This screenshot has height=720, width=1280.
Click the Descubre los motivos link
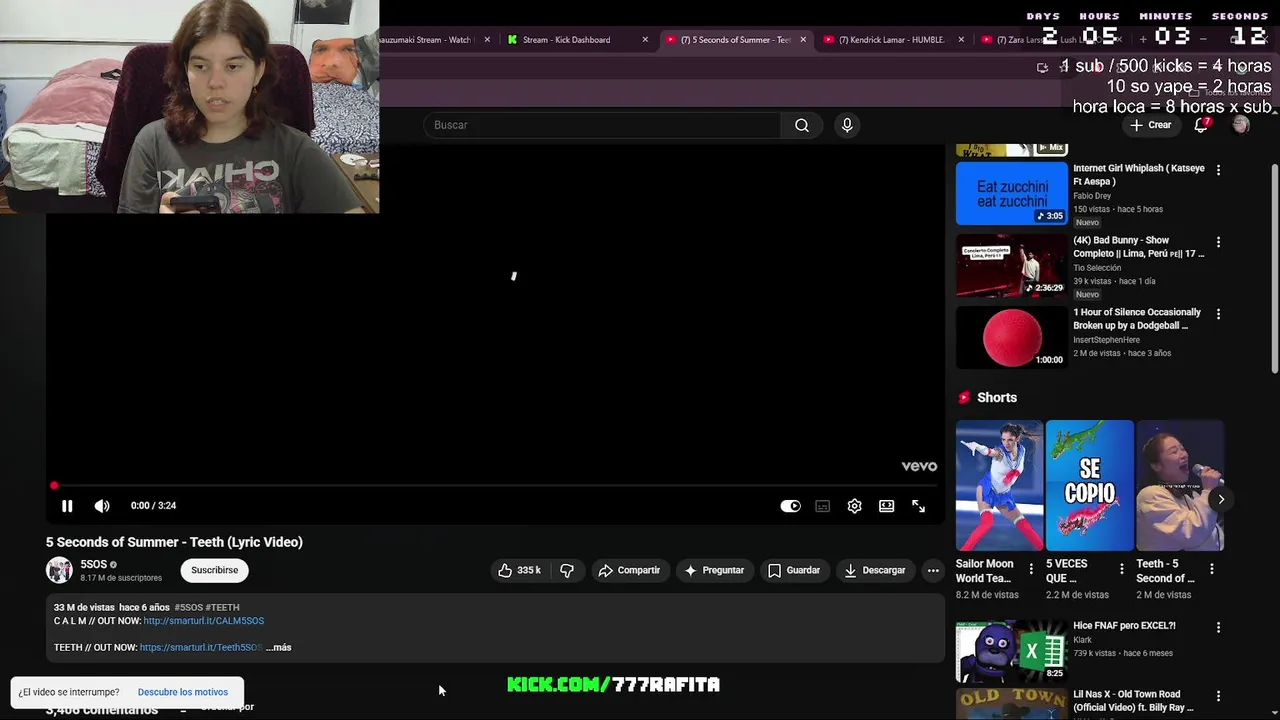[x=183, y=692]
